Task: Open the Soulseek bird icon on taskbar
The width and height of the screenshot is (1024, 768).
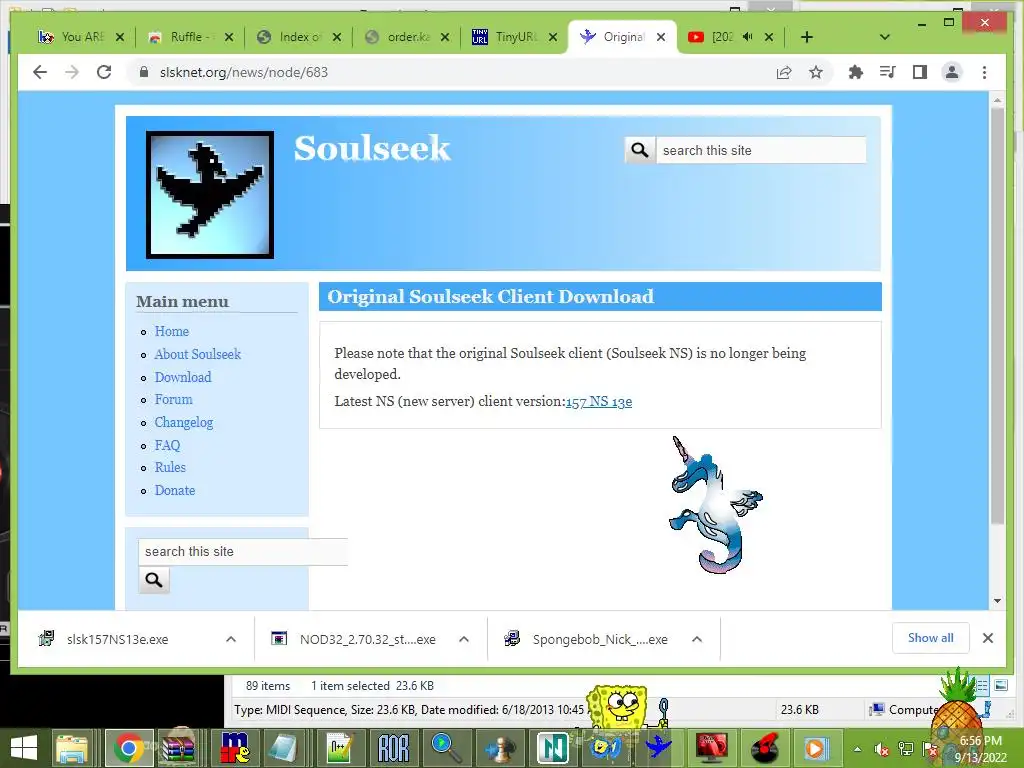Action: (658, 746)
